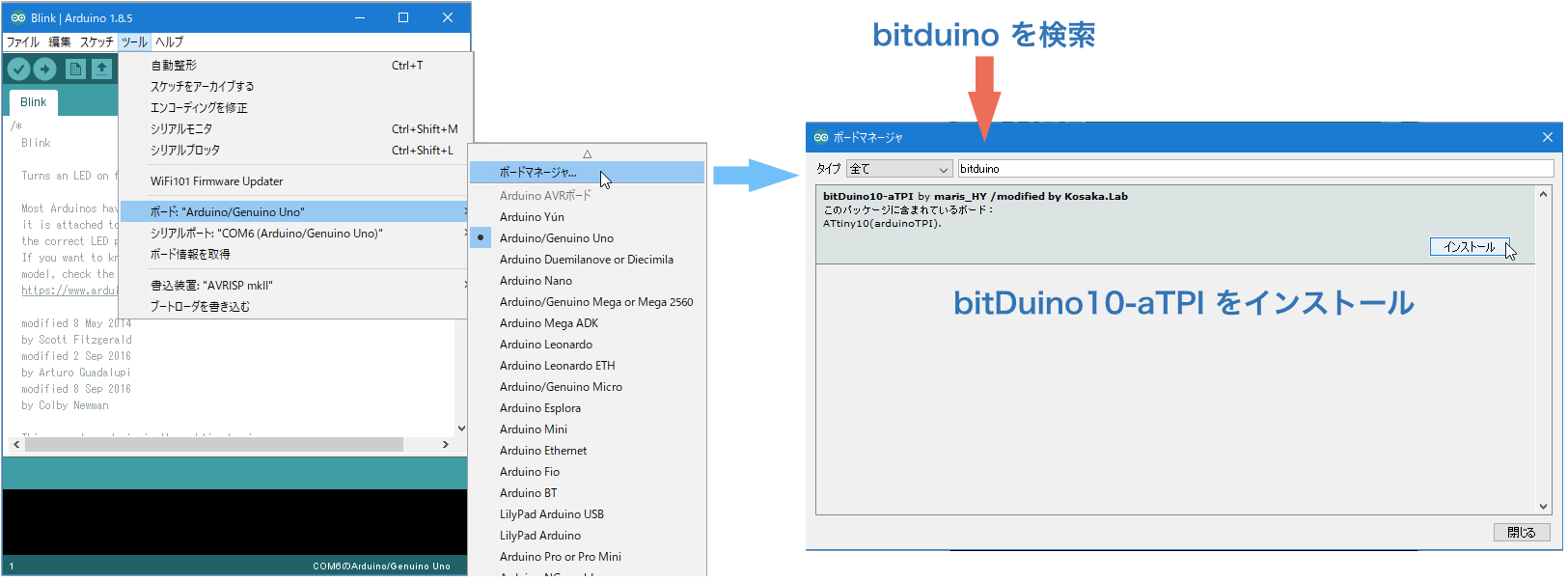The width and height of the screenshot is (1568, 581).
Task: Select Arduino Yún board
Action: pyautogui.click(x=587, y=217)
